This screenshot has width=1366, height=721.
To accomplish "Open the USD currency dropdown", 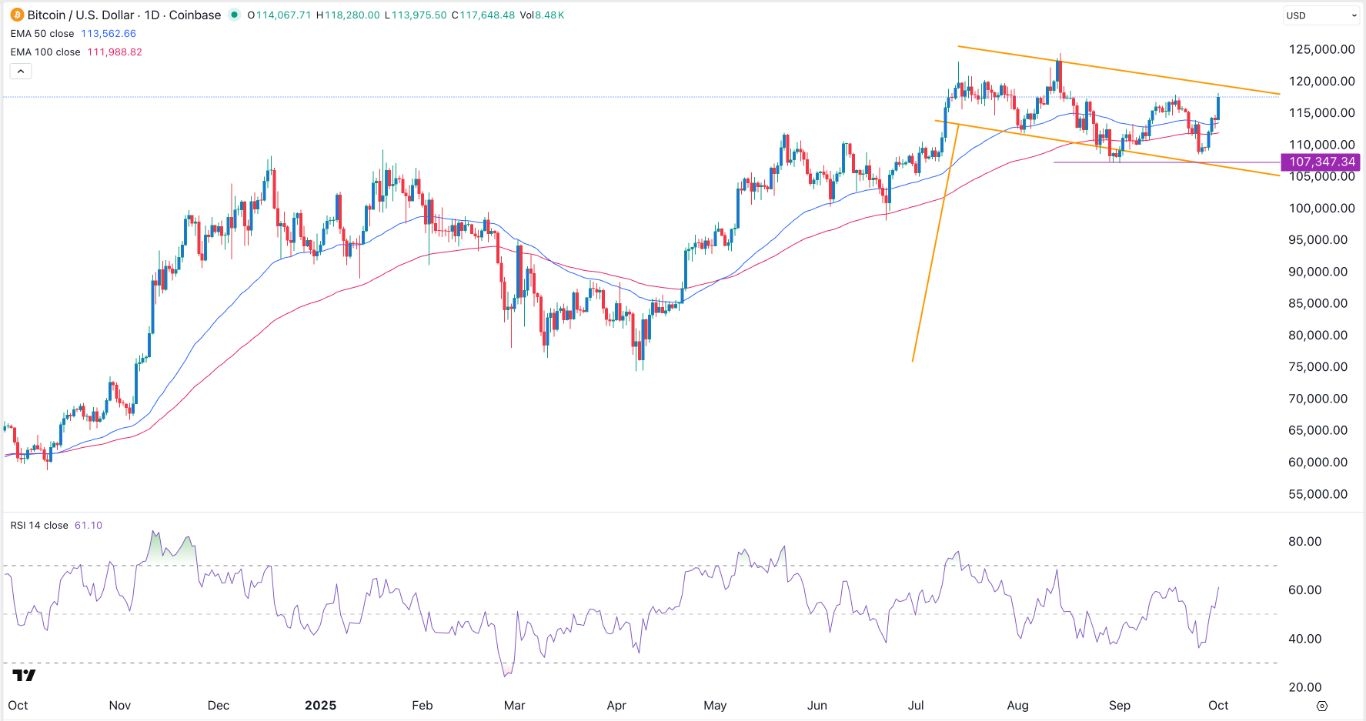I will tap(1318, 15).
